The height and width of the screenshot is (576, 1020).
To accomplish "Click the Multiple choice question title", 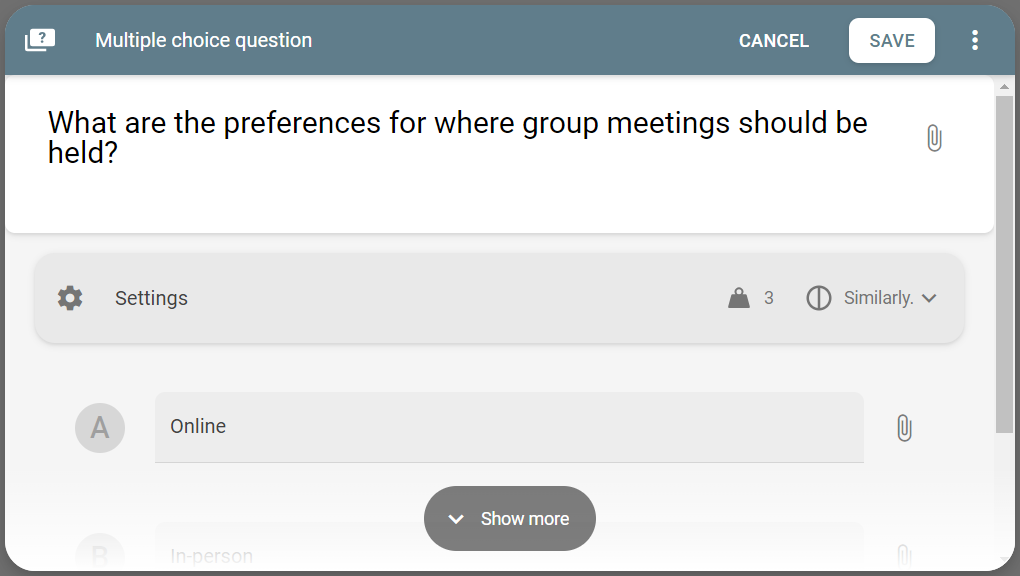I will point(204,40).
